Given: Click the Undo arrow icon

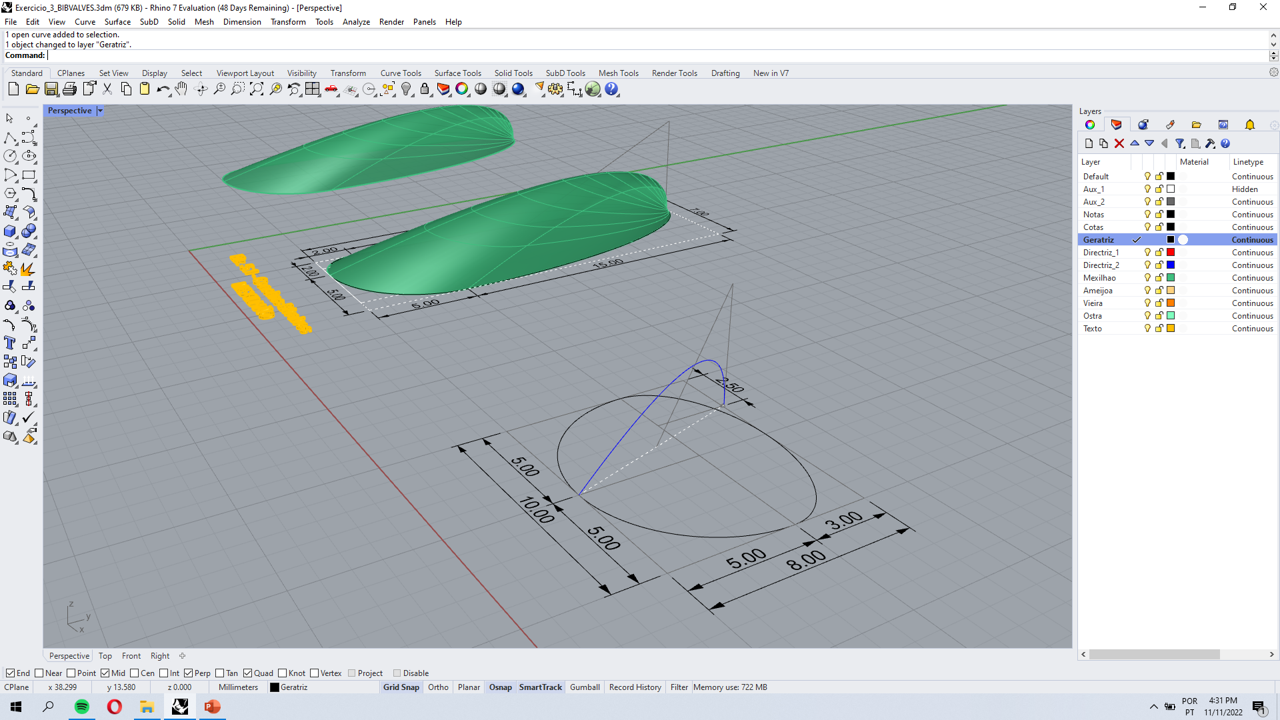Looking at the screenshot, I should click(x=163, y=90).
